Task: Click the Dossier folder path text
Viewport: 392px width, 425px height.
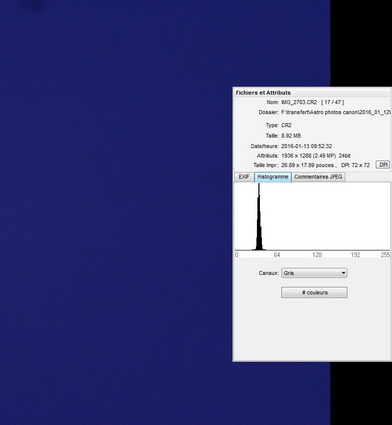Action: [x=336, y=112]
